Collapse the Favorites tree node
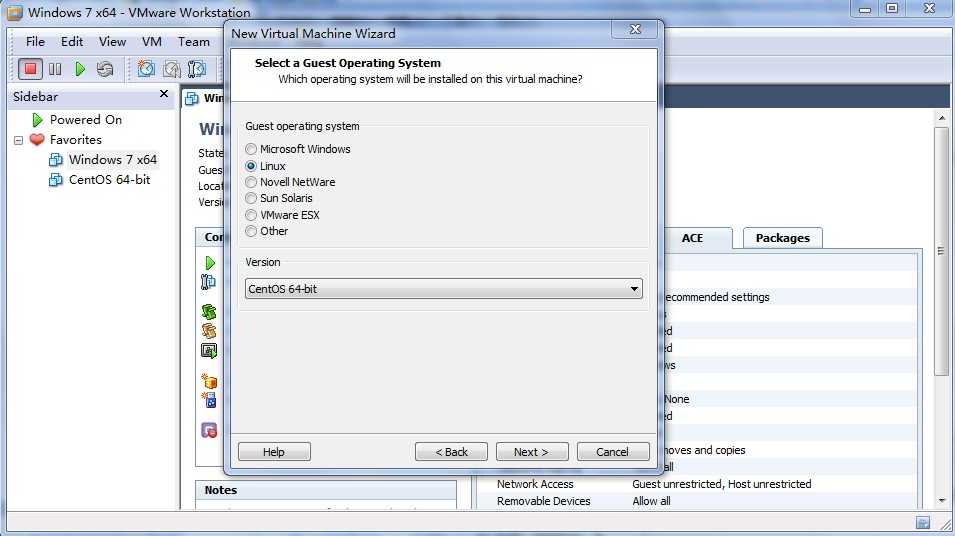The height and width of the screenshot is (536, 955). click(19, 140)
